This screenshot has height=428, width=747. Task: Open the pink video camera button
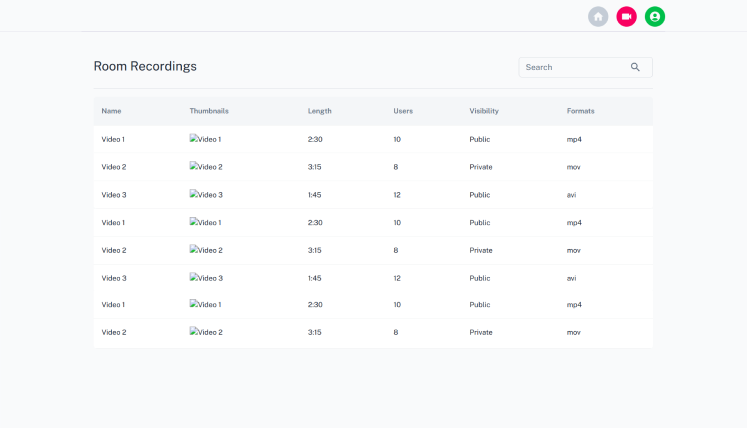point(626,17)
